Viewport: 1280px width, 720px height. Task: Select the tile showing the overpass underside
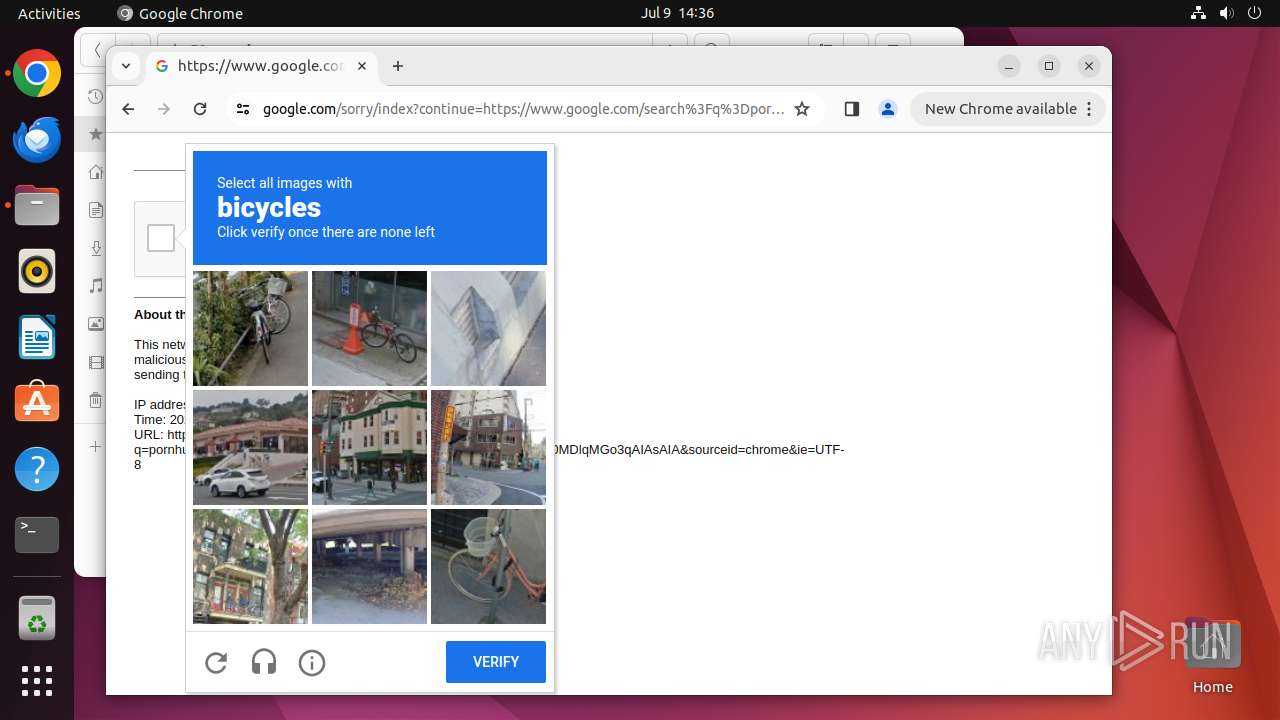coord(369,566)
